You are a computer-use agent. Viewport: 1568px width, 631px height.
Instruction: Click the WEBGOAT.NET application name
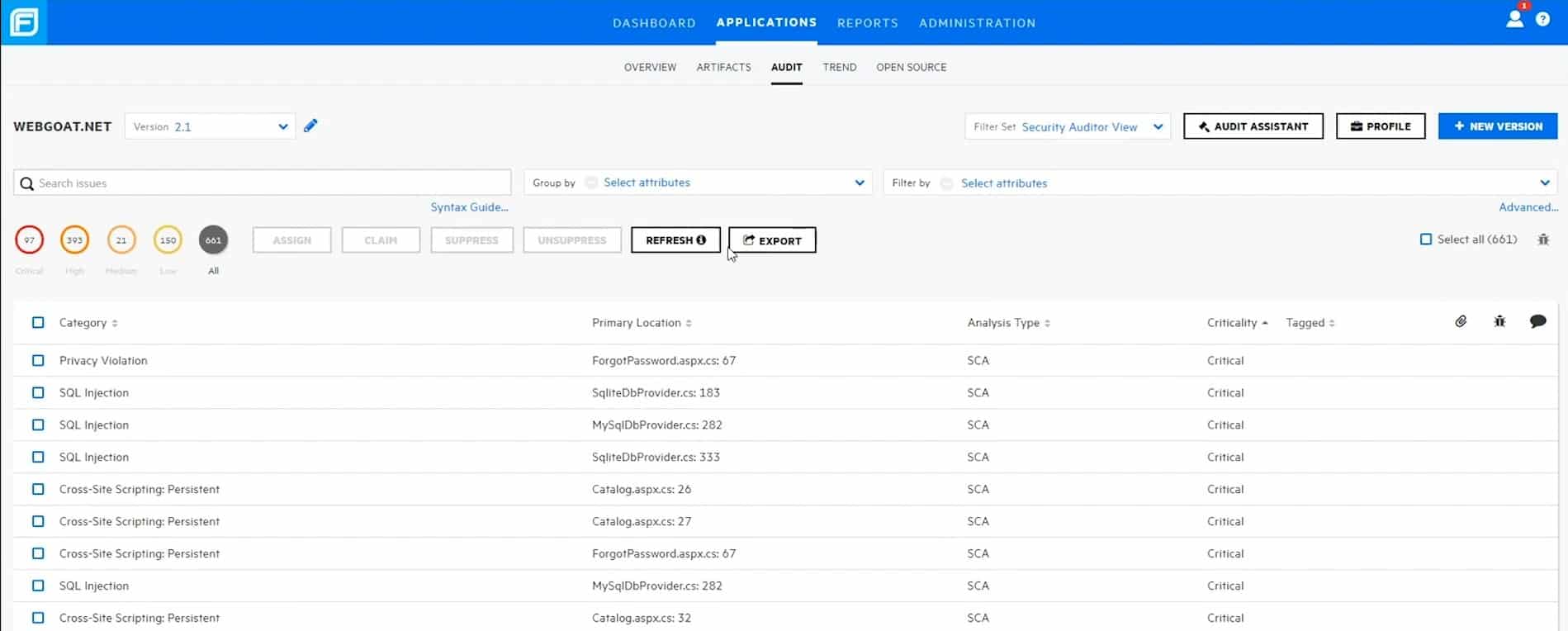pos(62,126)
